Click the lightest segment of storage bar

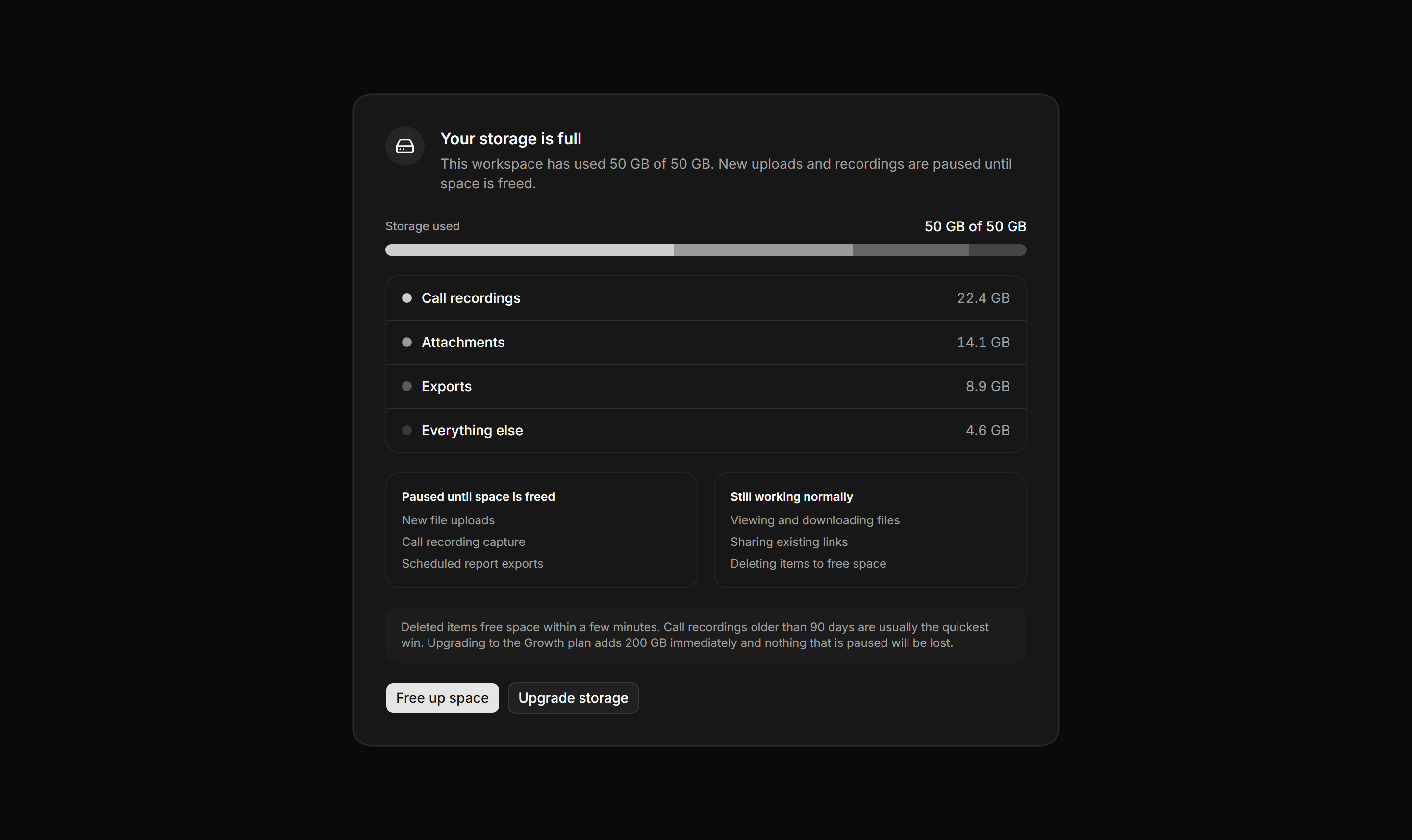pos(529,249)
